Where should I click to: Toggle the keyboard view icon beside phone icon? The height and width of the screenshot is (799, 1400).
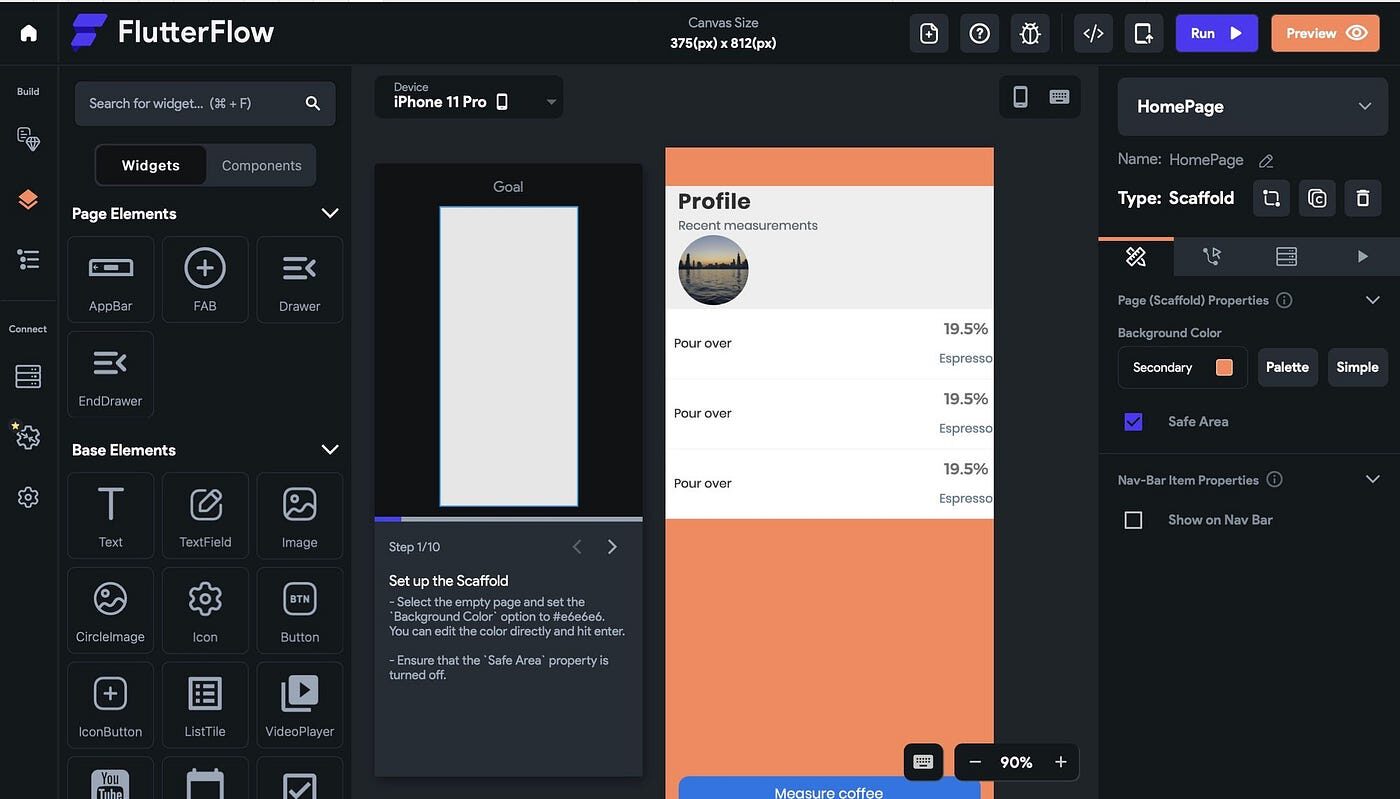[1059, 97]
